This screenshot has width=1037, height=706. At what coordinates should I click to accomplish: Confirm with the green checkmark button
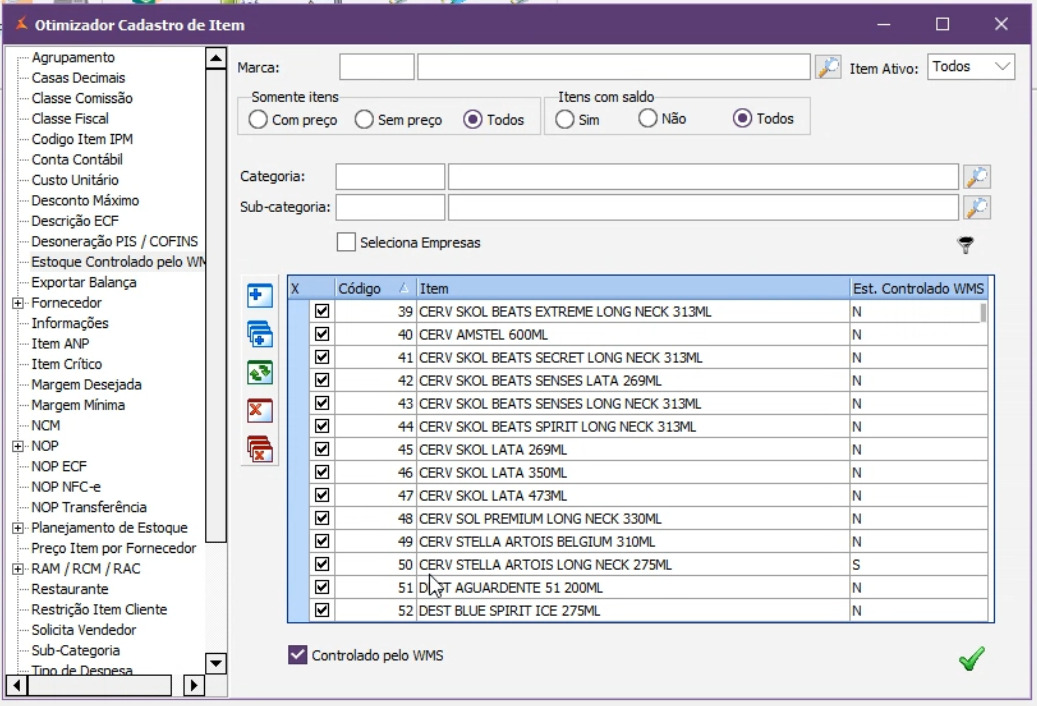pos(971,658)
